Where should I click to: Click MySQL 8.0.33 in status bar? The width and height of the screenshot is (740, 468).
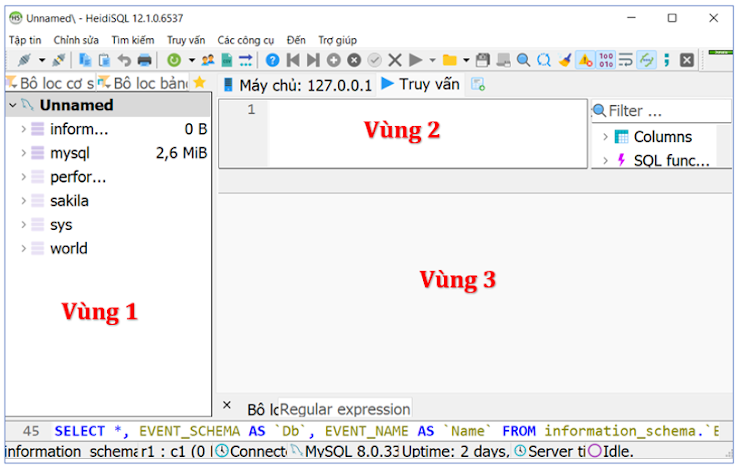coord(345,451)
